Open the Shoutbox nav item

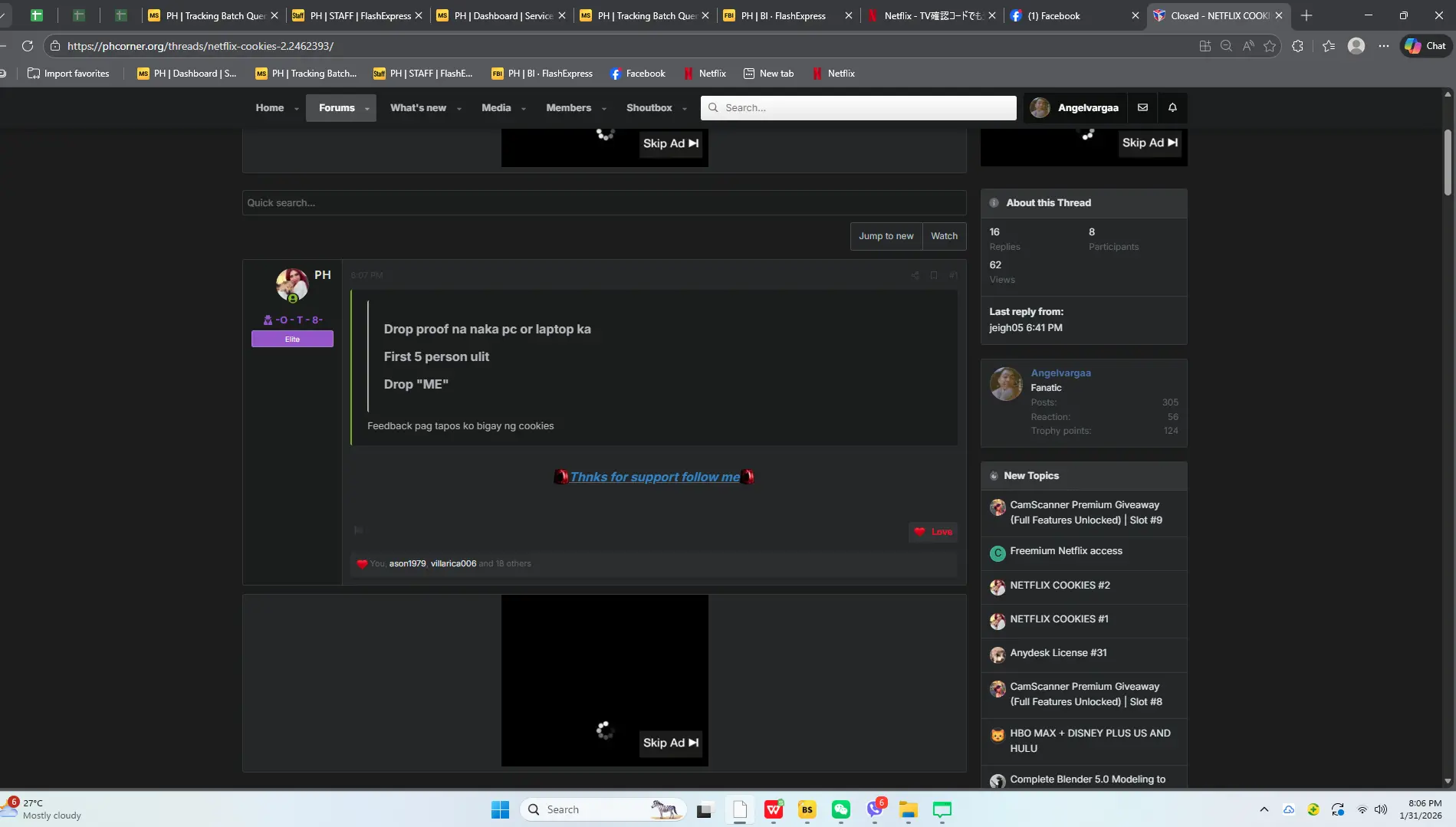[649, 108]
